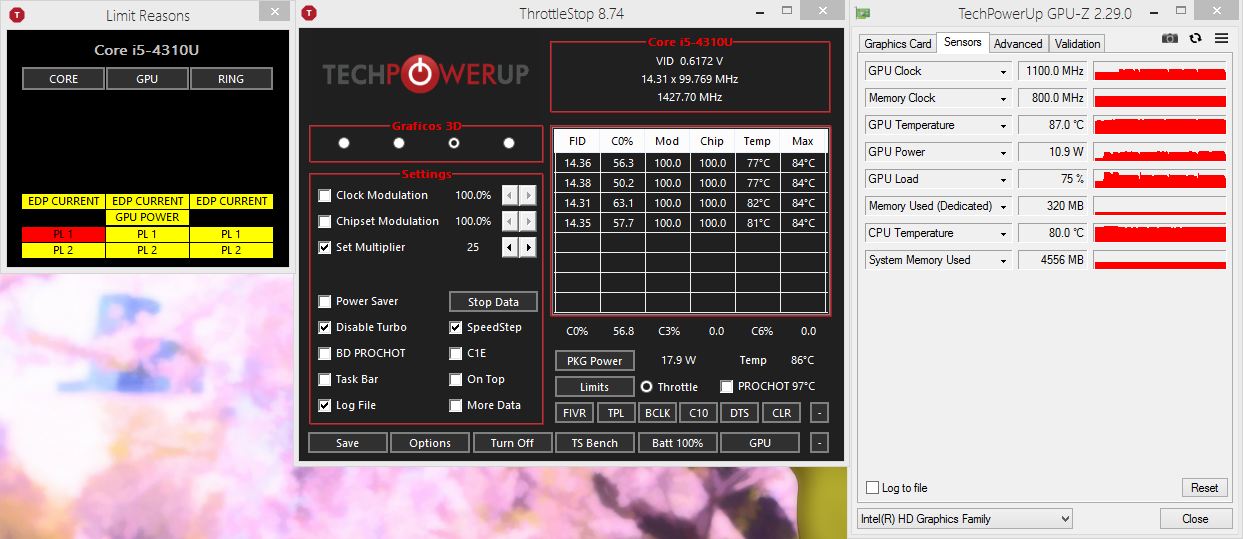The image size is (1243, 539).
Task: Enable the Power Saver checkbox
Action: tap(324, 301)
